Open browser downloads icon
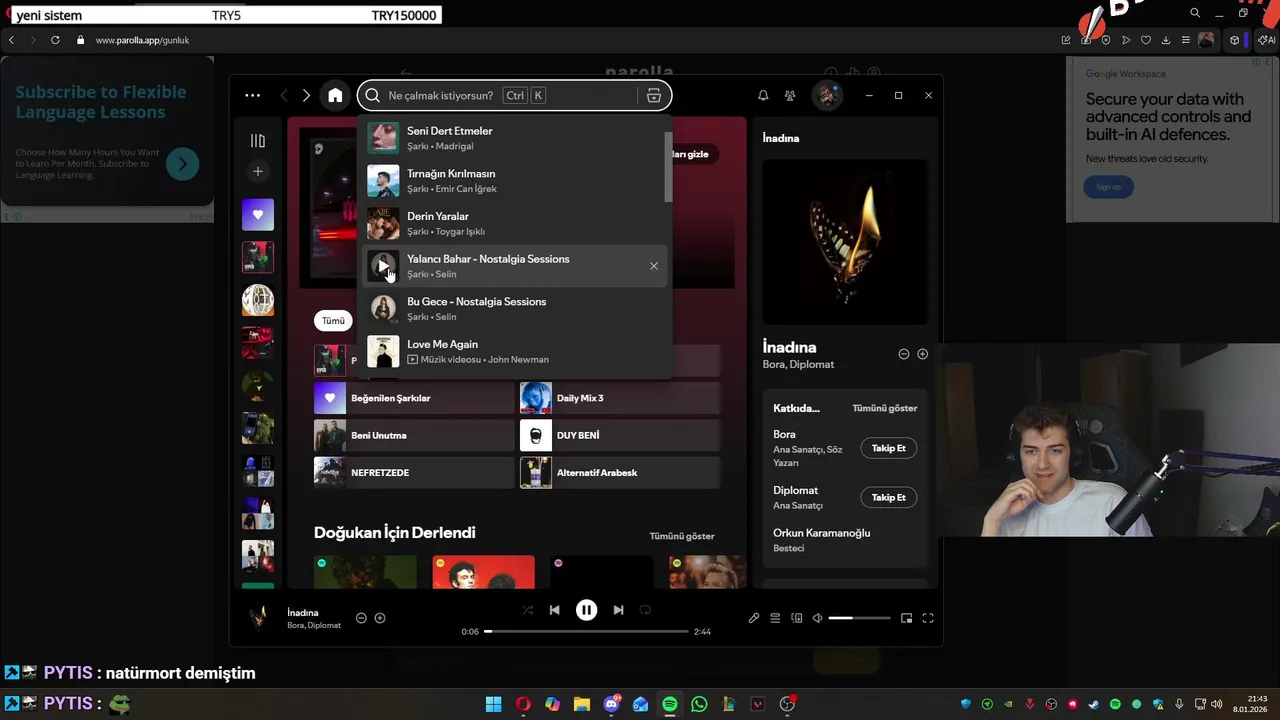 tap(1166, 40)
